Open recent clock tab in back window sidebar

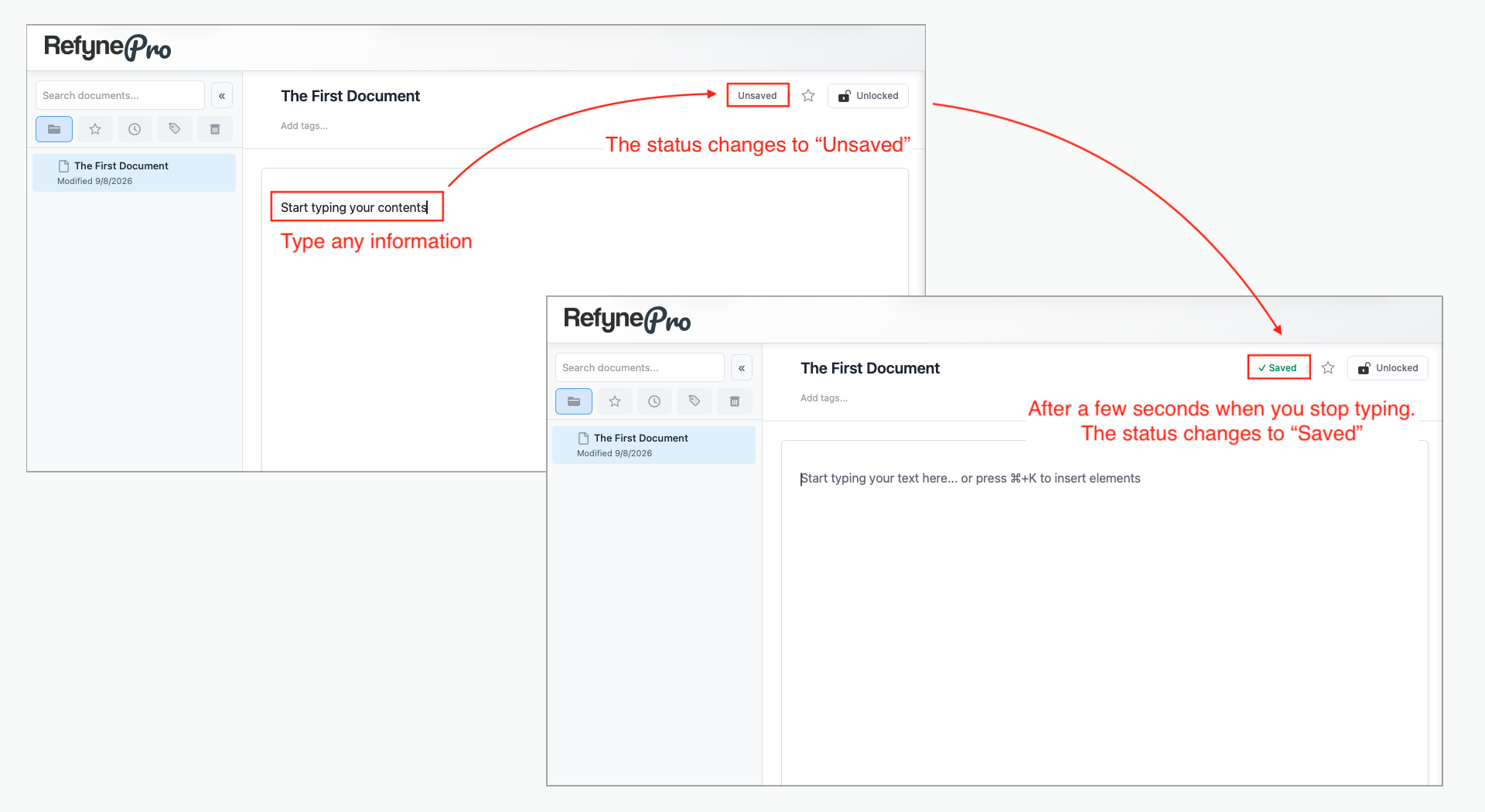click(135, 129)
